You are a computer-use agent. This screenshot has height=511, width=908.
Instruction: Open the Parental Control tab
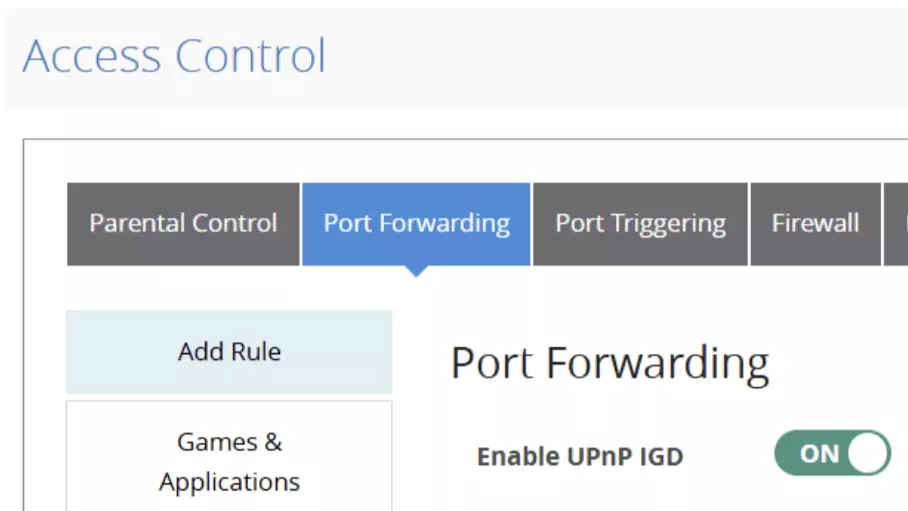pos(183,224)
